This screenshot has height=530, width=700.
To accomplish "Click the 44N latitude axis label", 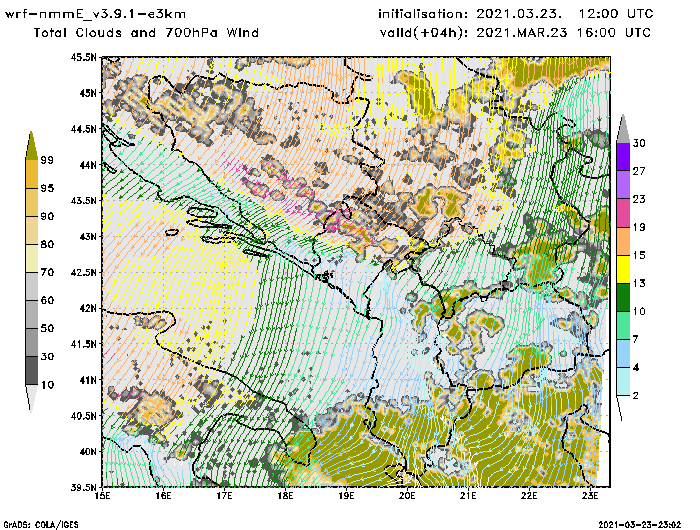I will (x=88, y=165).
